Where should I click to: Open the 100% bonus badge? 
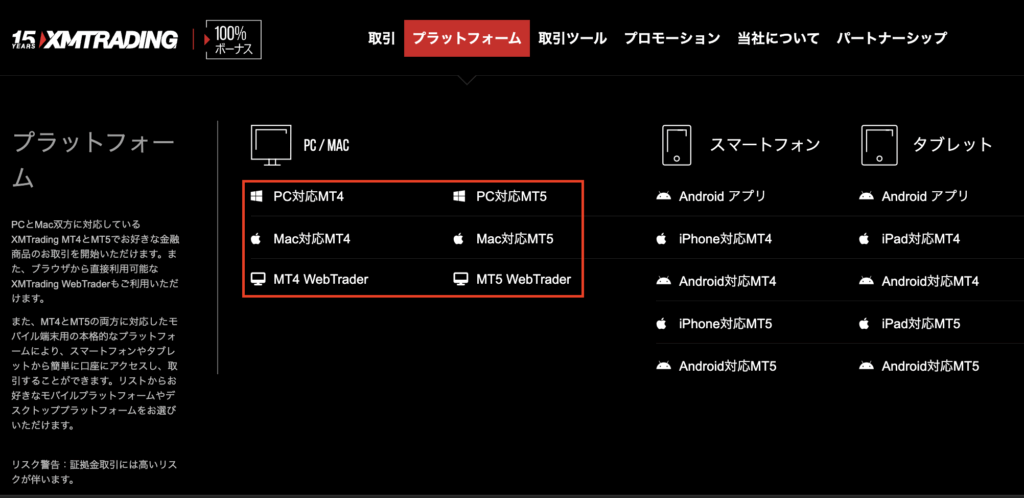click(x=233, y=40)
